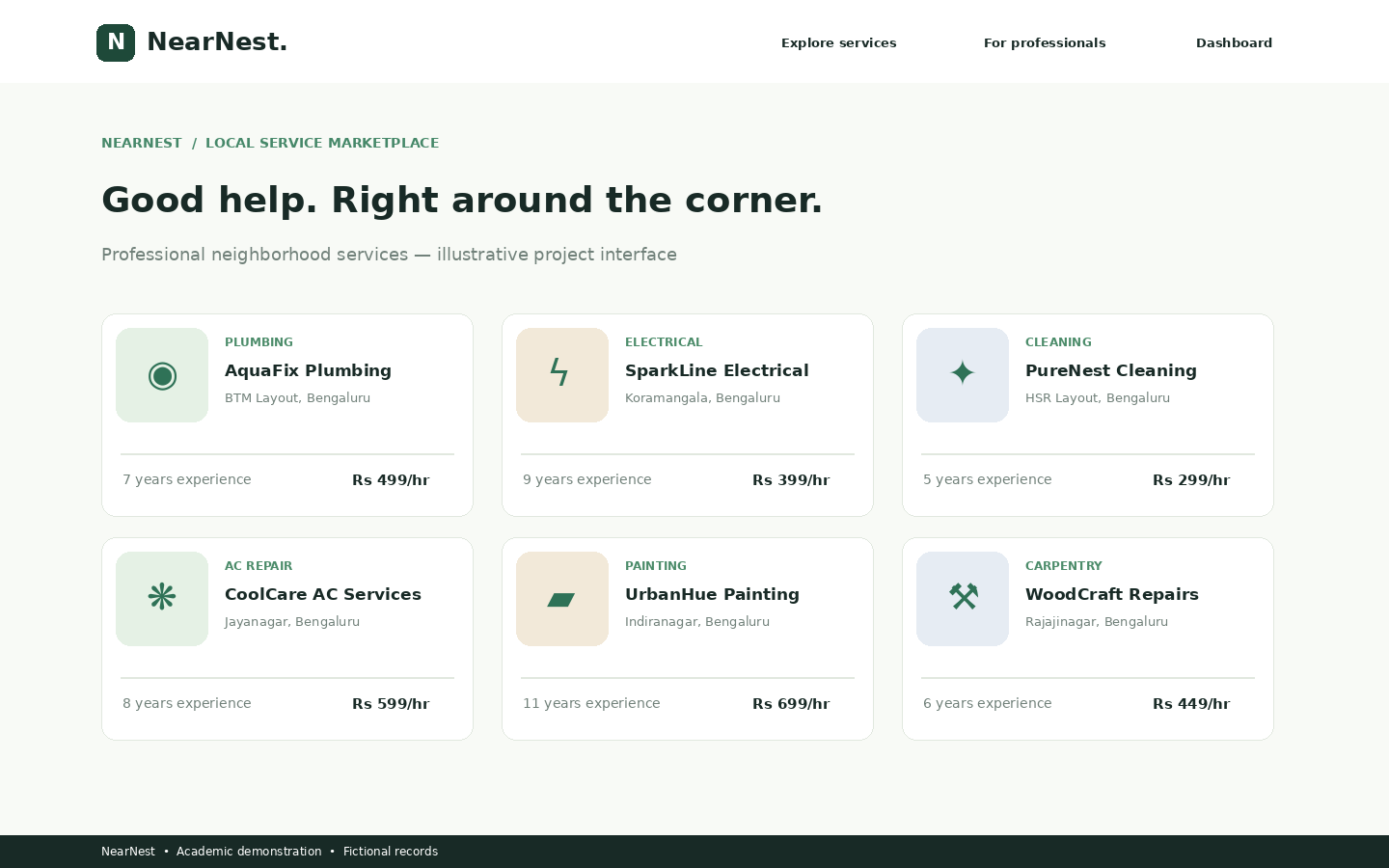Click the PAINTING category label
Viewport: 1389px width, 868px height.
[x=656, y=566]
